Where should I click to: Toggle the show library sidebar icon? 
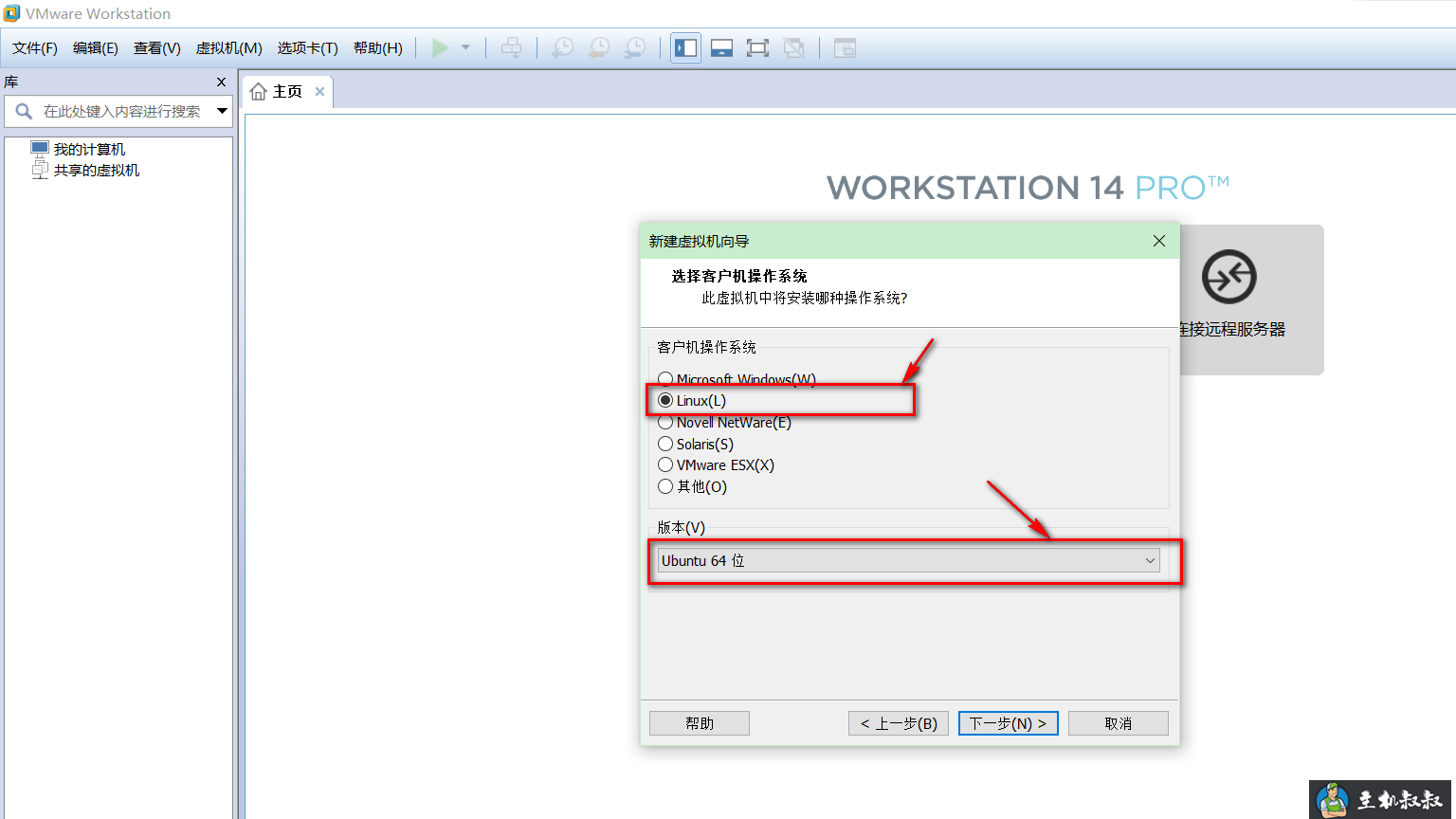pos(685,47)
